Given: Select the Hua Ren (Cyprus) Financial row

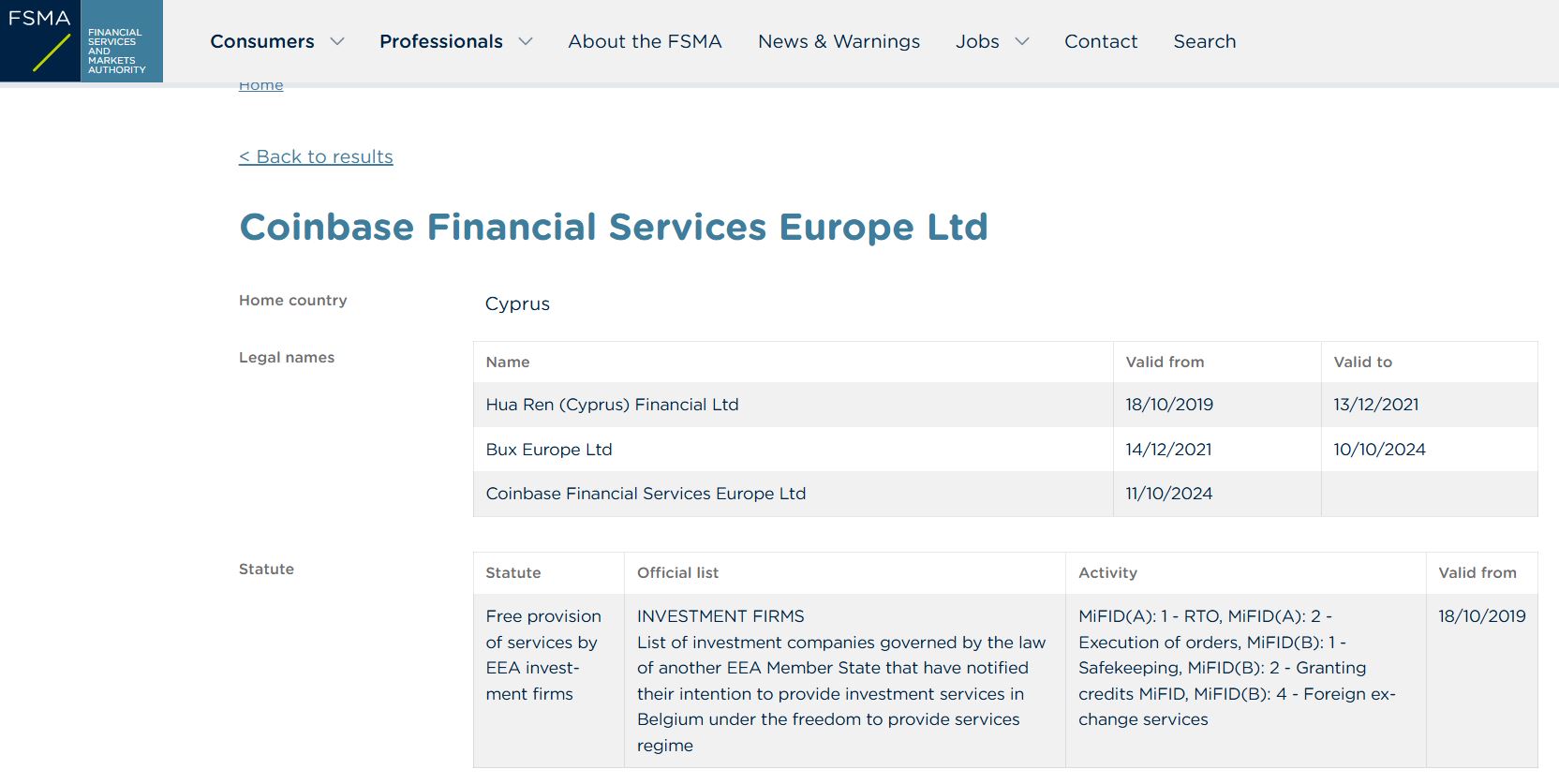Looking at the screenshot, I should click(x=612, y=405).
